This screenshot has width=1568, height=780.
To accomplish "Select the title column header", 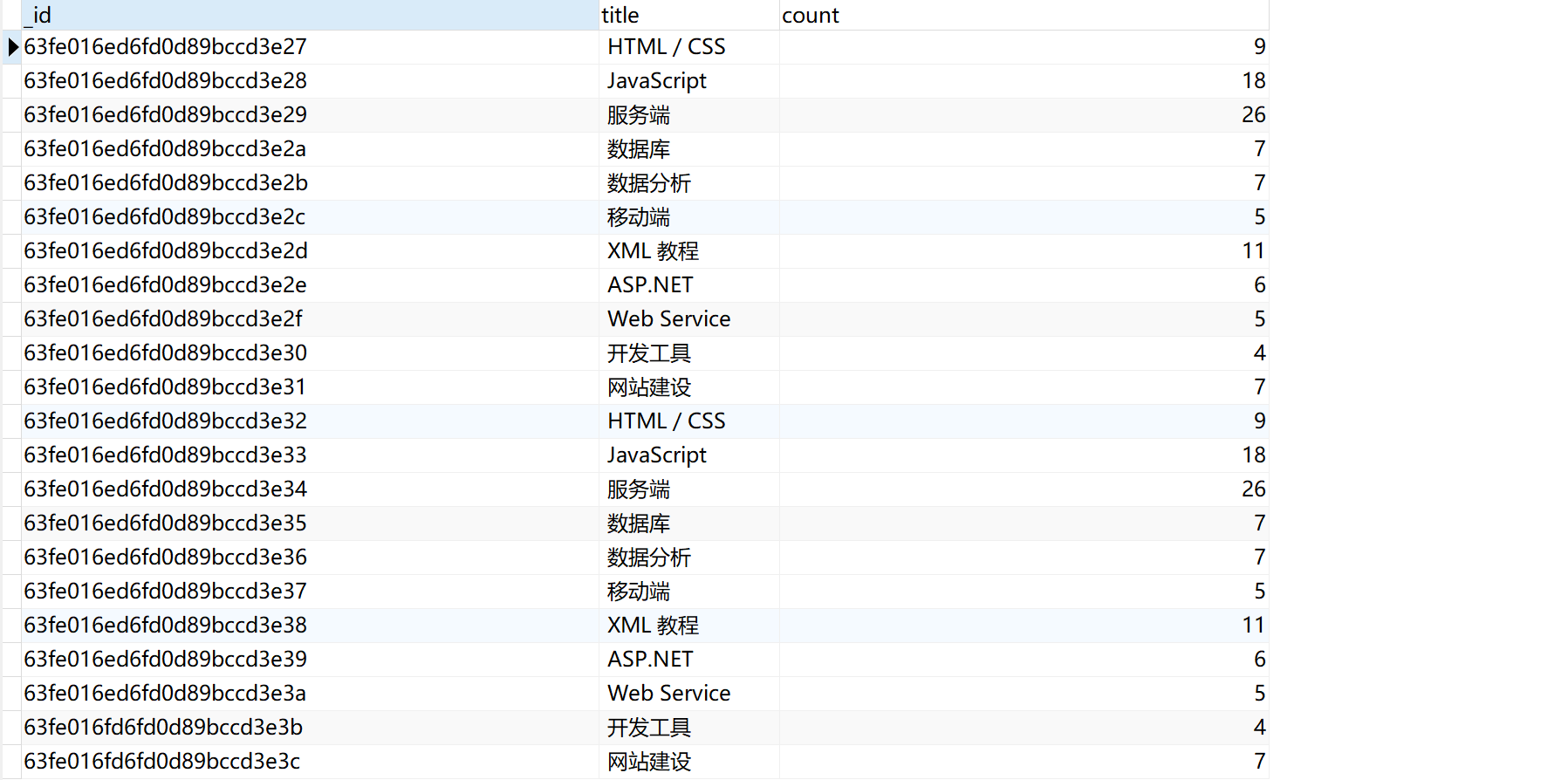I will point(689,15).
